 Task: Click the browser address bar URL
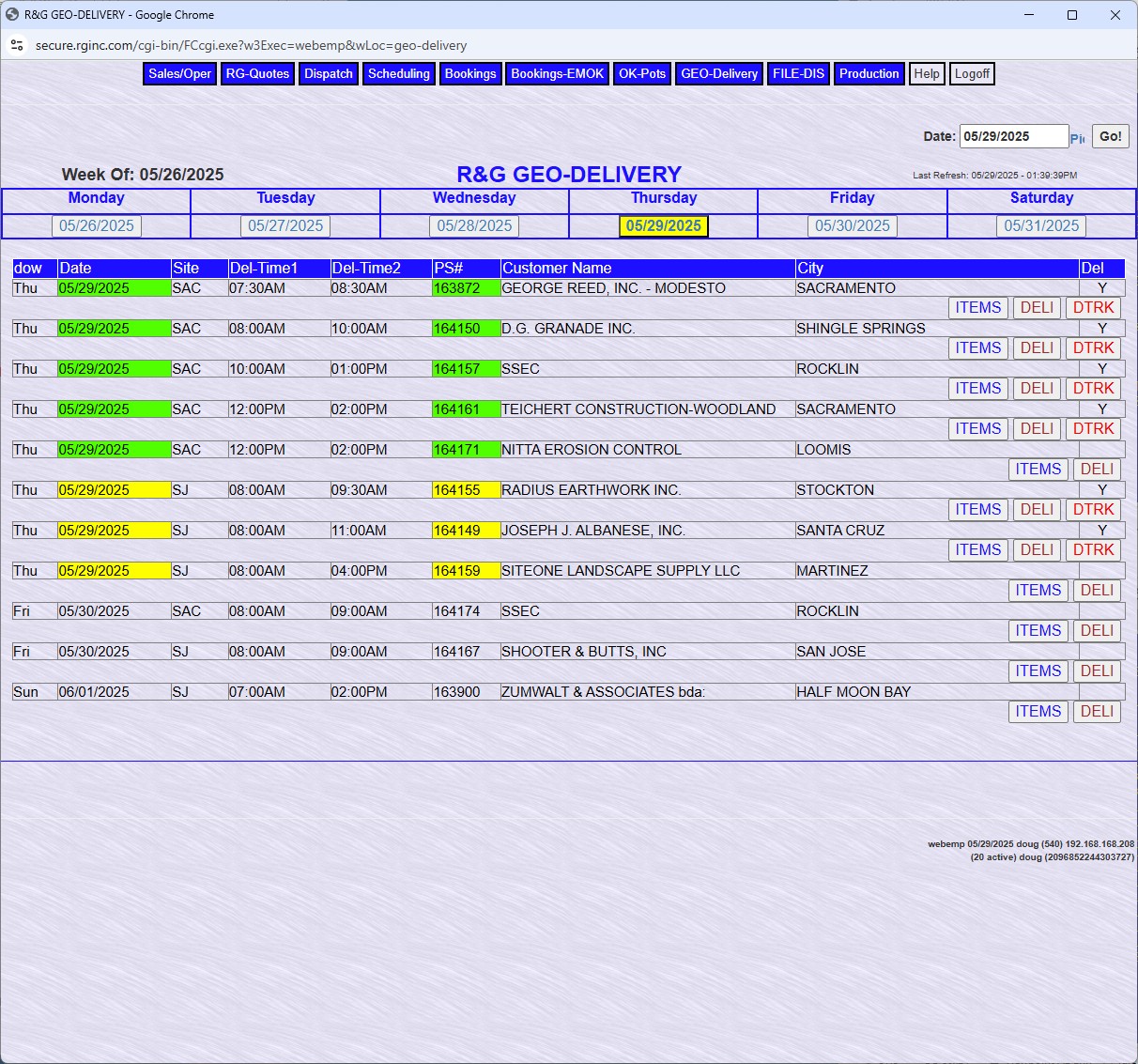(x=251, y=45)
